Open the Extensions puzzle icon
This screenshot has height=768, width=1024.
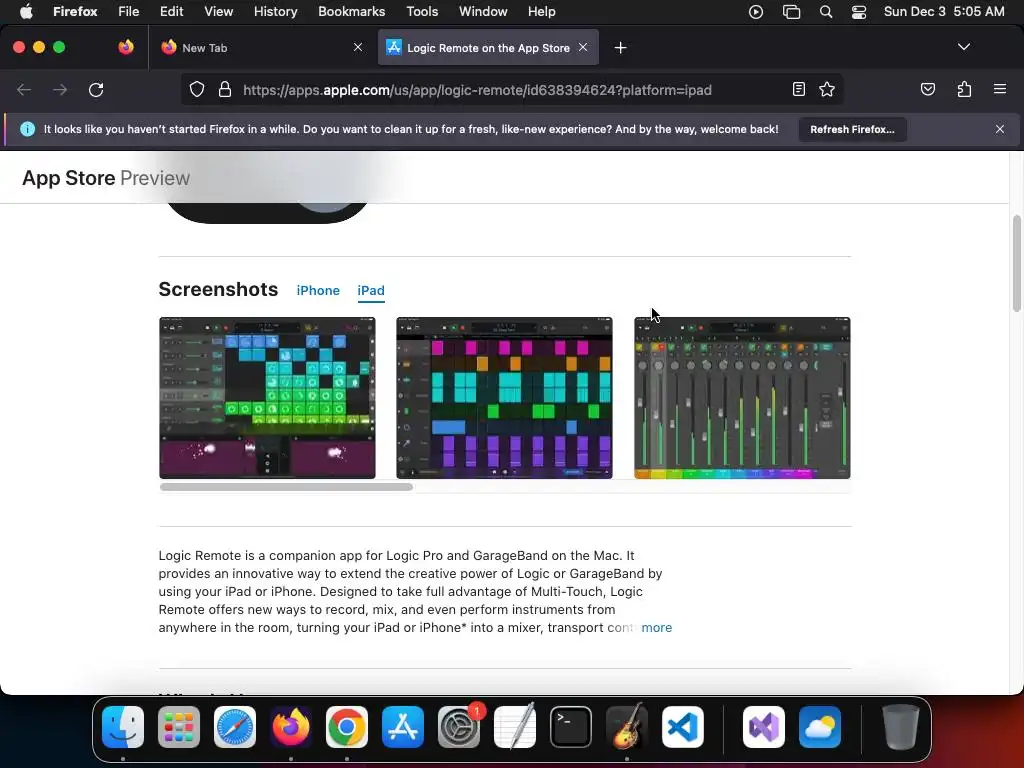964,89
